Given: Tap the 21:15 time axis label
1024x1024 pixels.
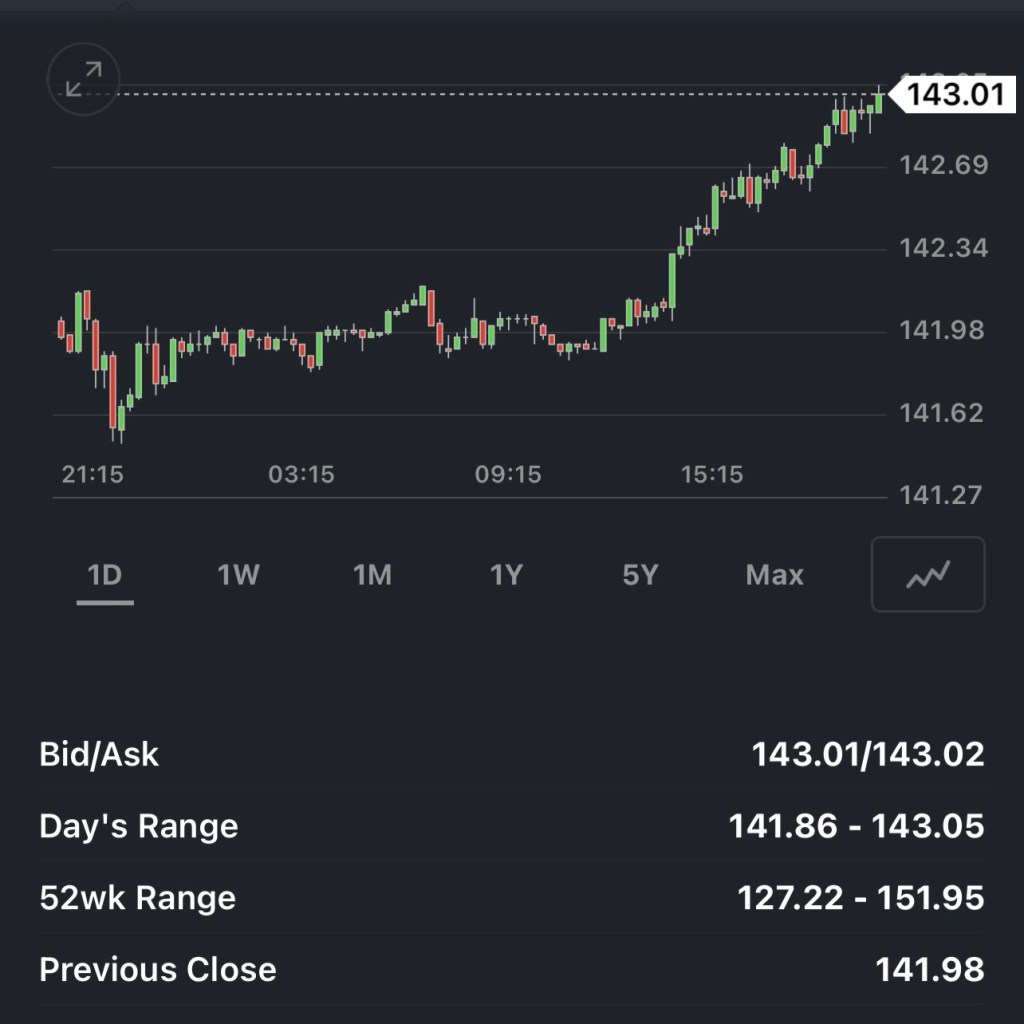Looking at the screenshot, I should 93,474.
